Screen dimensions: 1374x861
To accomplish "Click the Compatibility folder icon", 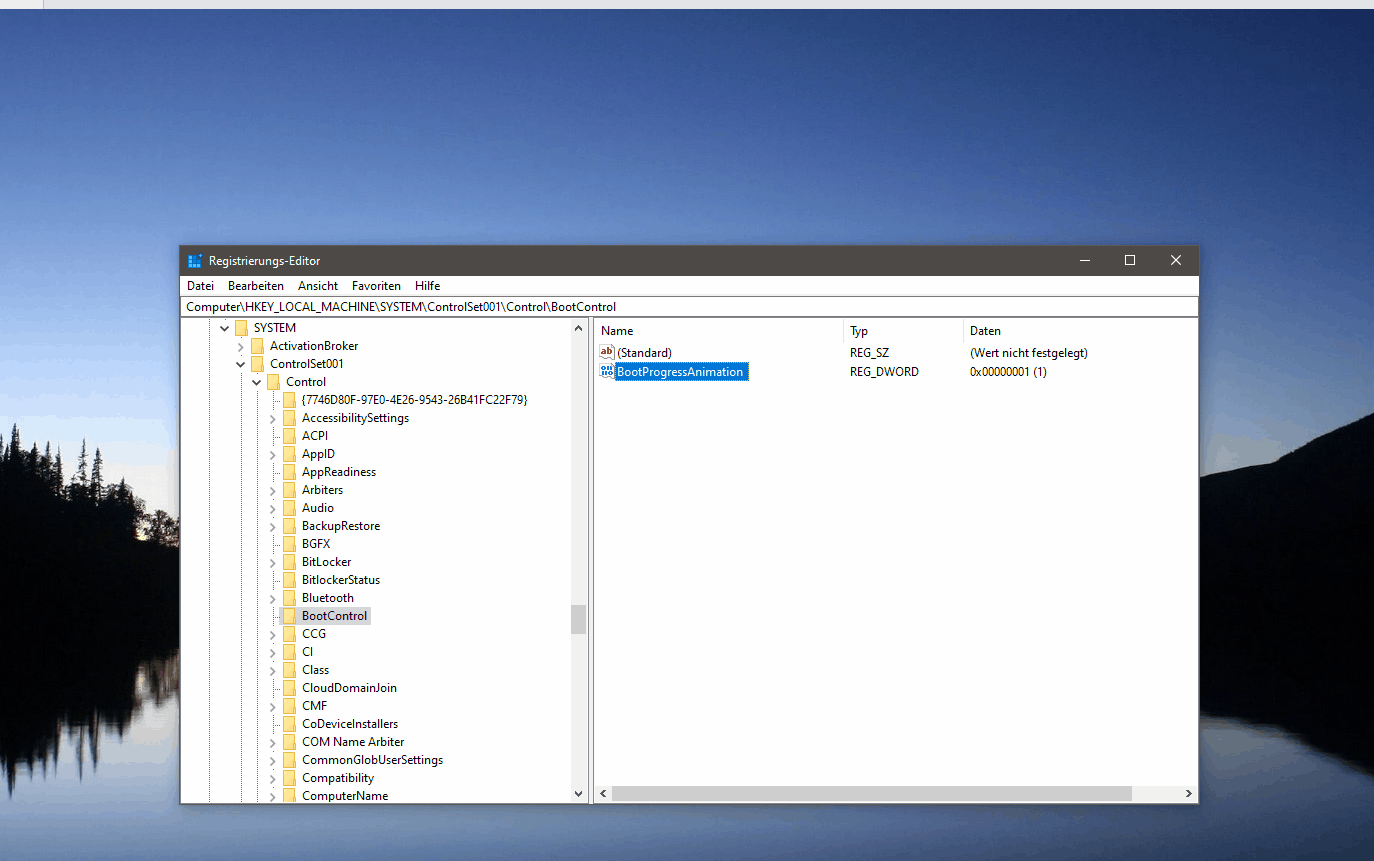I will (289, 778).
